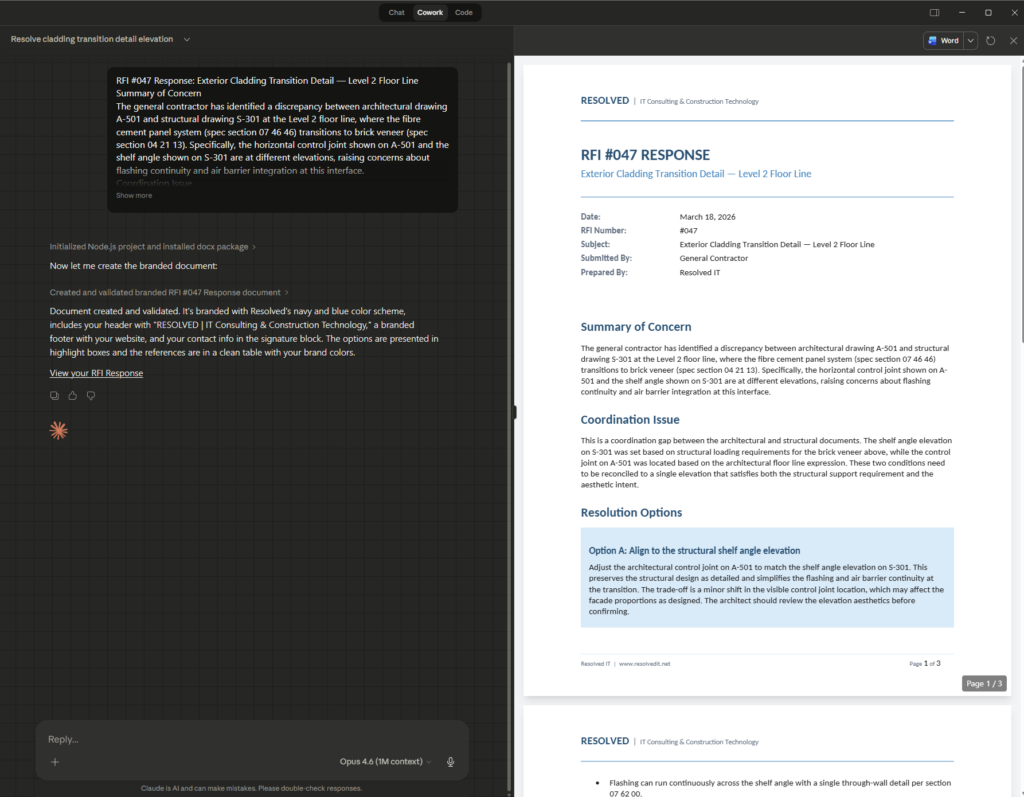Select the Cowork tab

point(430,13)
